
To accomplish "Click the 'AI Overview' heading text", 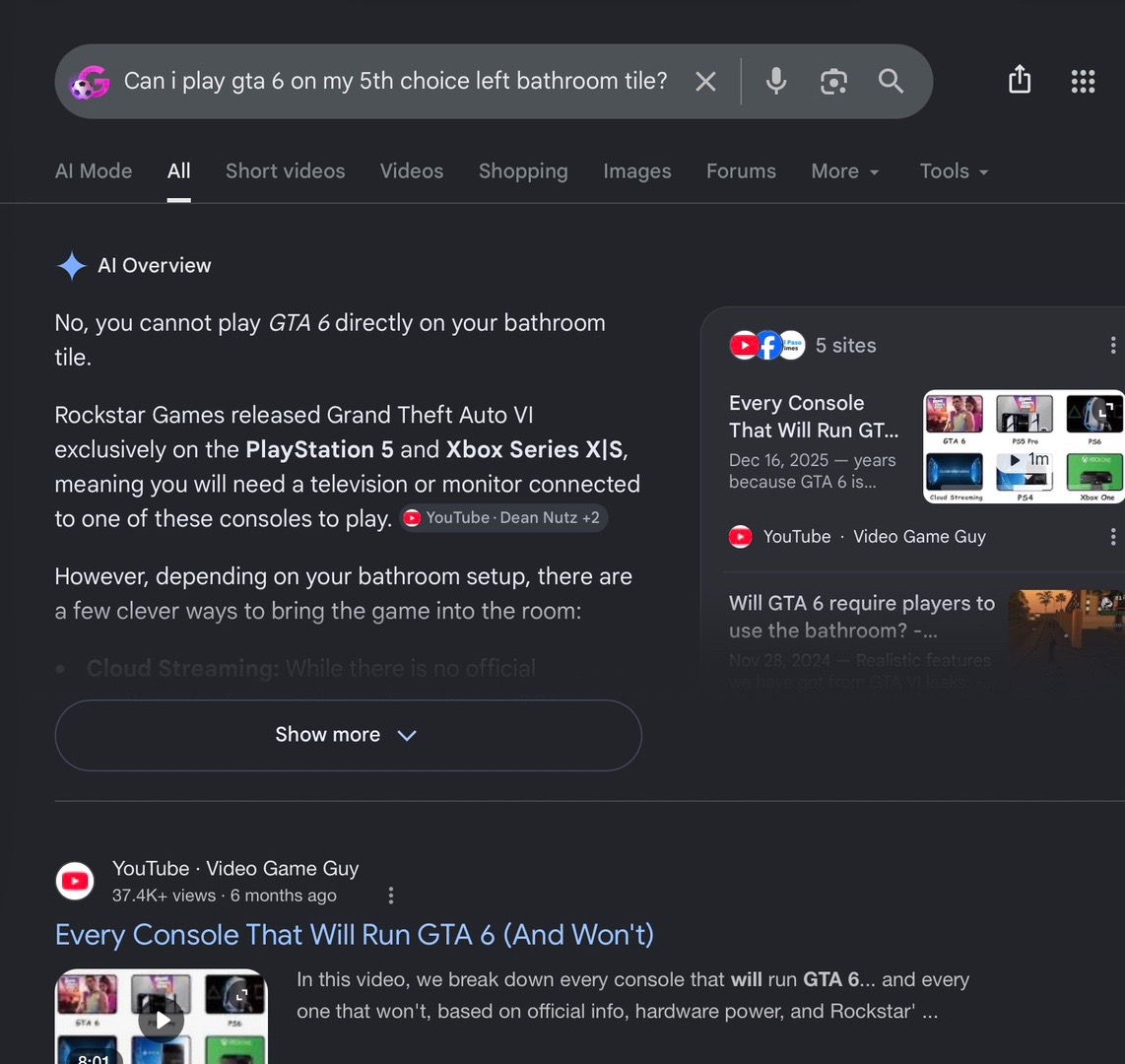I will [x=155, y=265].
